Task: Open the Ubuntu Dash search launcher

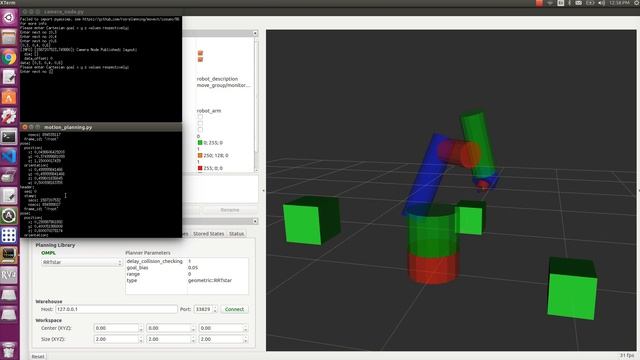Action: pyautogui.click(x=9, y=18)
